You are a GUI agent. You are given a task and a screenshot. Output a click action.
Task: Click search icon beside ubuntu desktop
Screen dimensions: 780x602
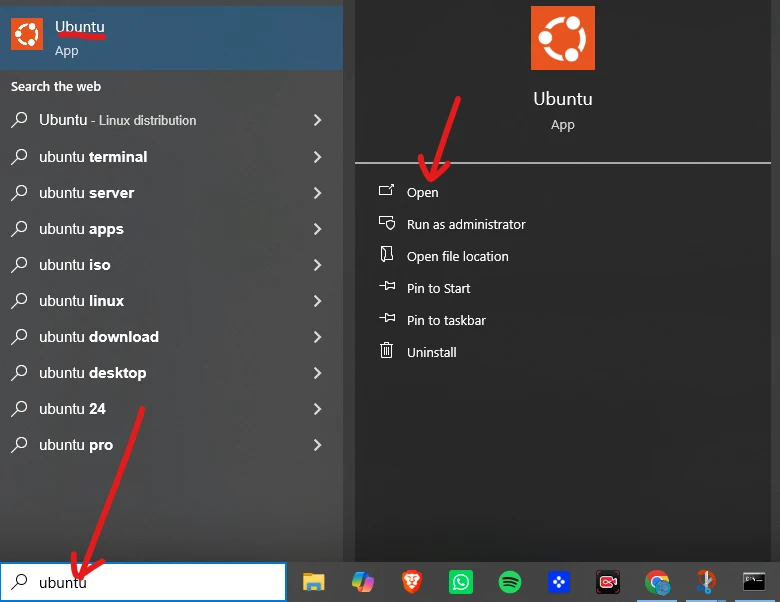(x=19, y=372)
